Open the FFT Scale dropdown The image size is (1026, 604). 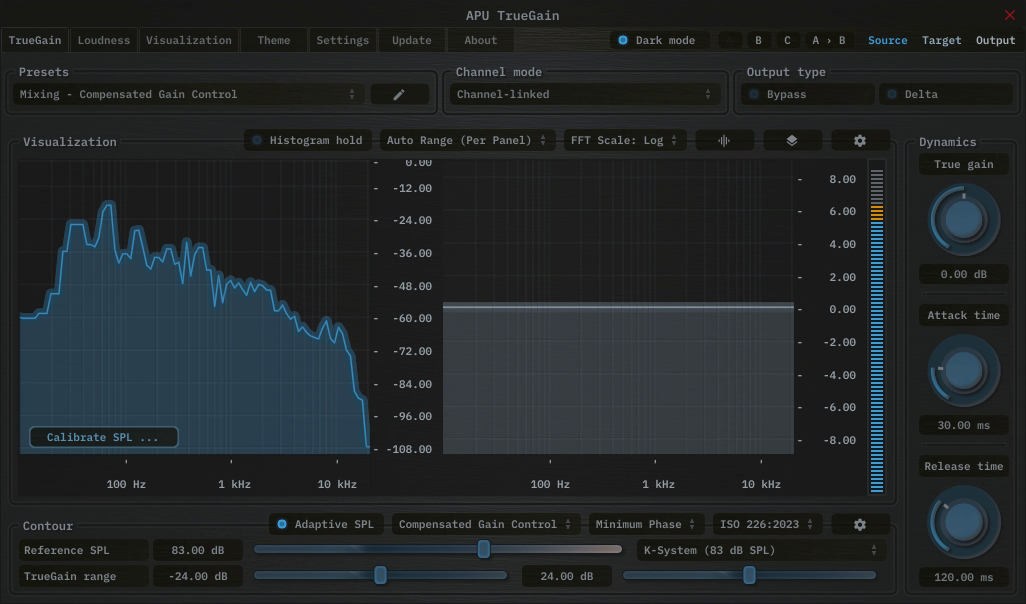tap(625, 141)
